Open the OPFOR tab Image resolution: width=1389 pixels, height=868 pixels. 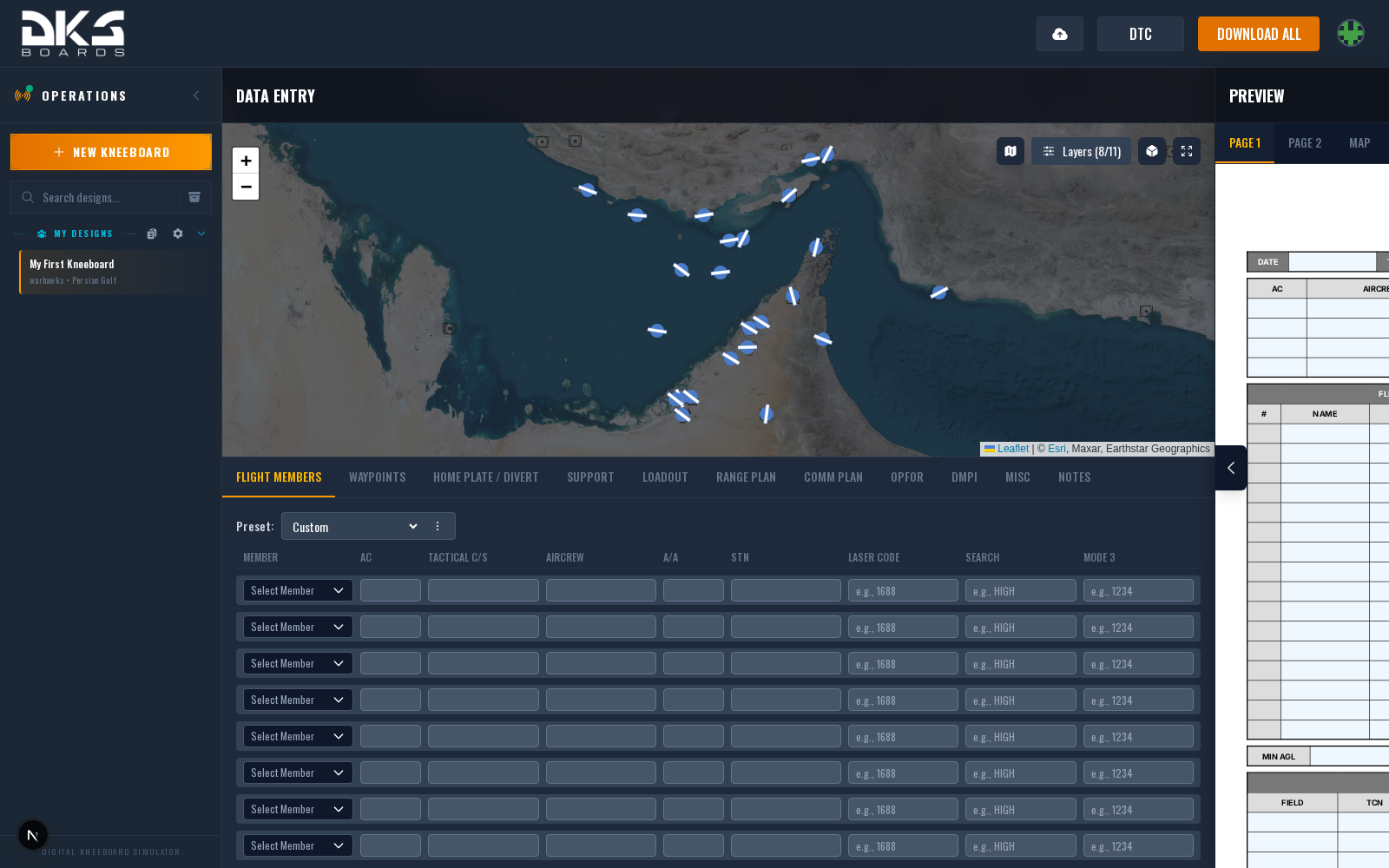tap(907, 477)
